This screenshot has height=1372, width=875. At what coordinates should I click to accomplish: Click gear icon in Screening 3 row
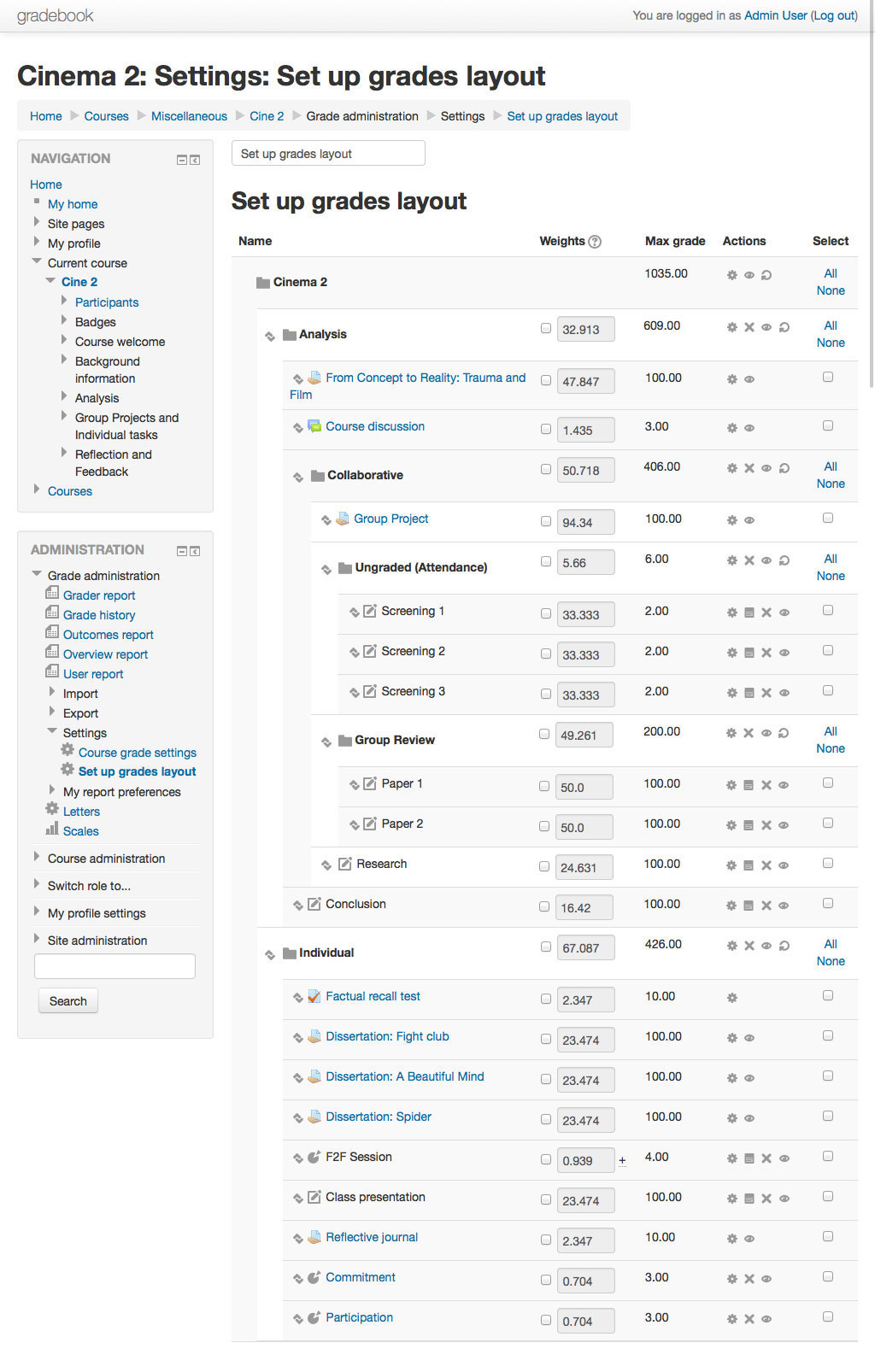tap(731, 693)
